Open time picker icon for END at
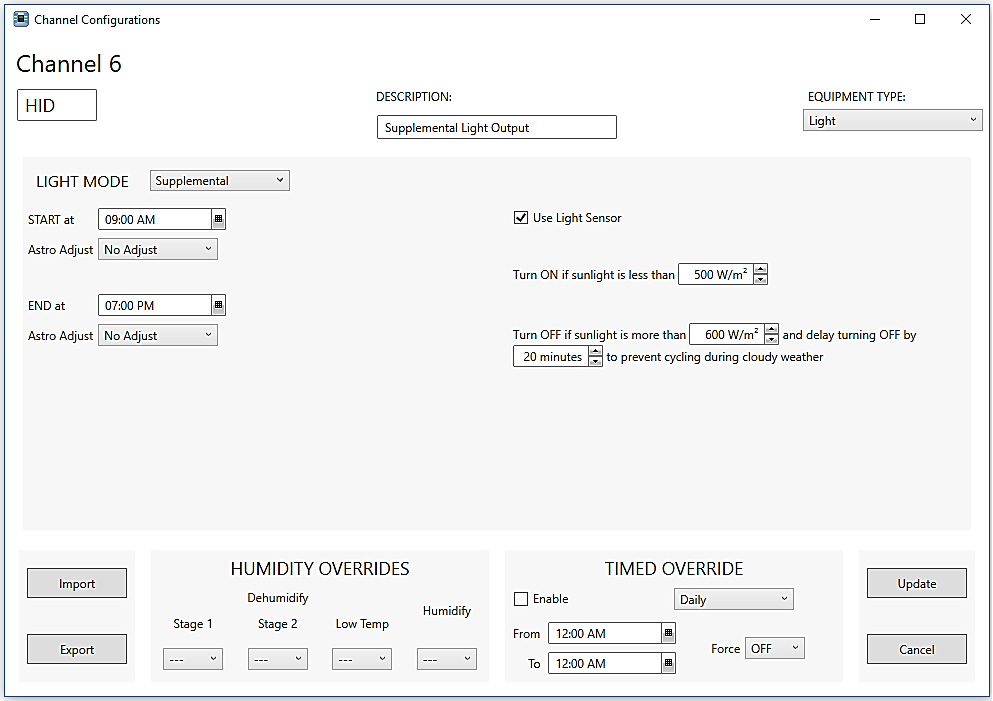 pyautogui.click(x=218, y=305)
